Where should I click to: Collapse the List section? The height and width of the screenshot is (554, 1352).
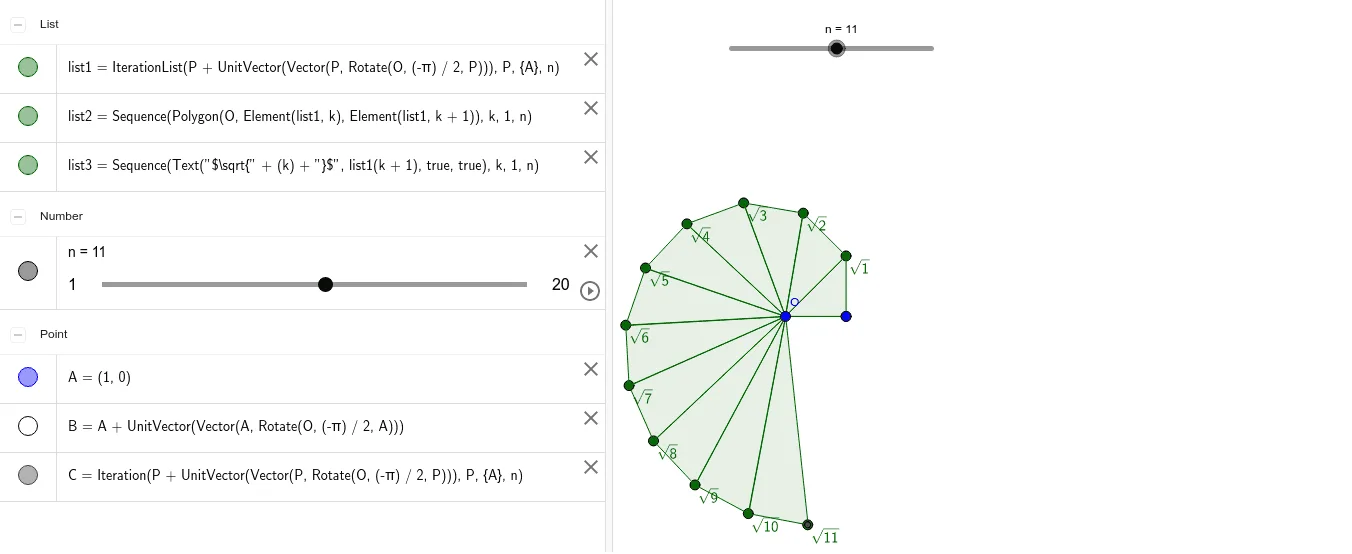pyautogui.click(x=18, y=24)
